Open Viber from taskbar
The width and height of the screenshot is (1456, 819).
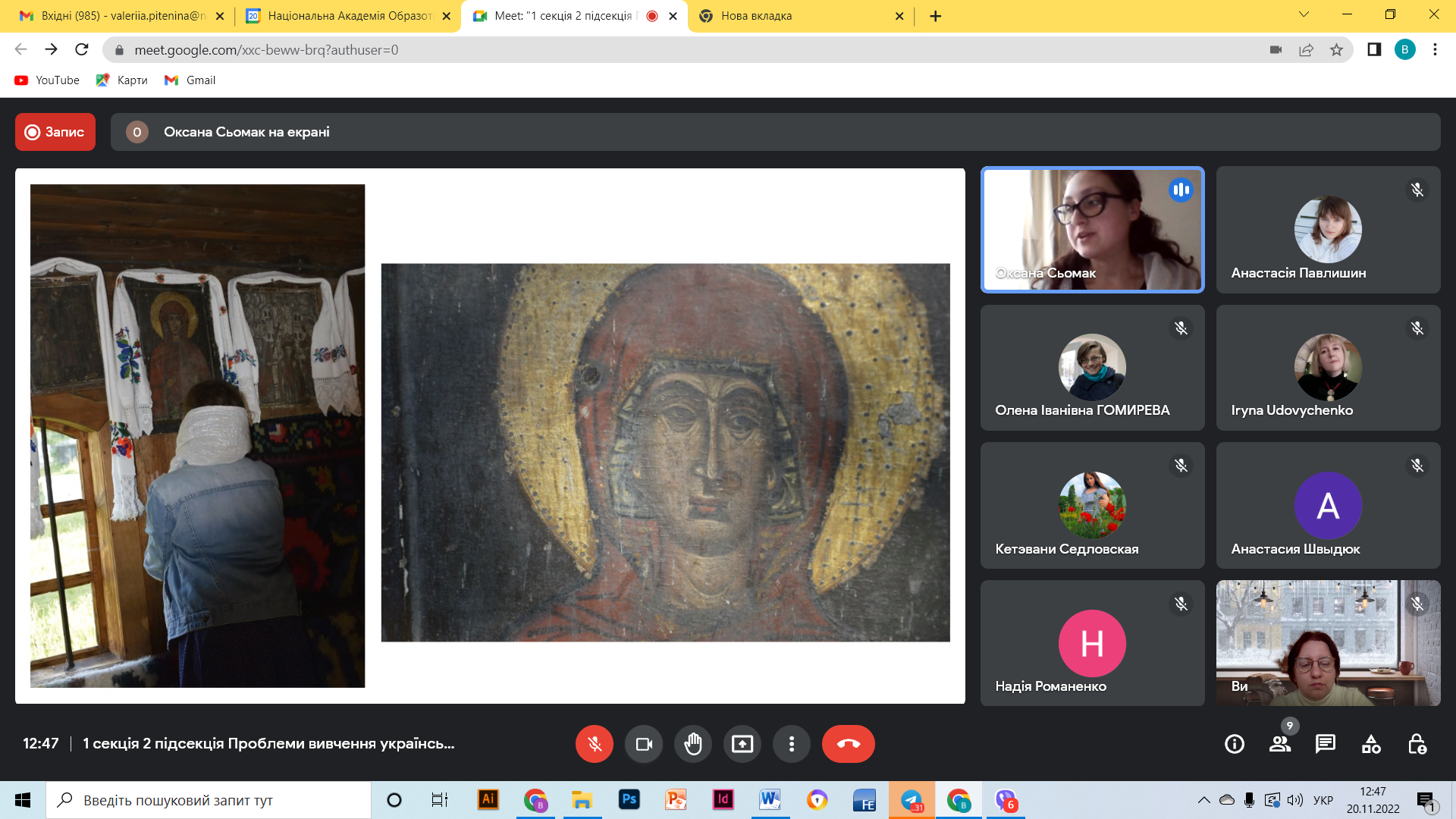[x=1006, y=800]
